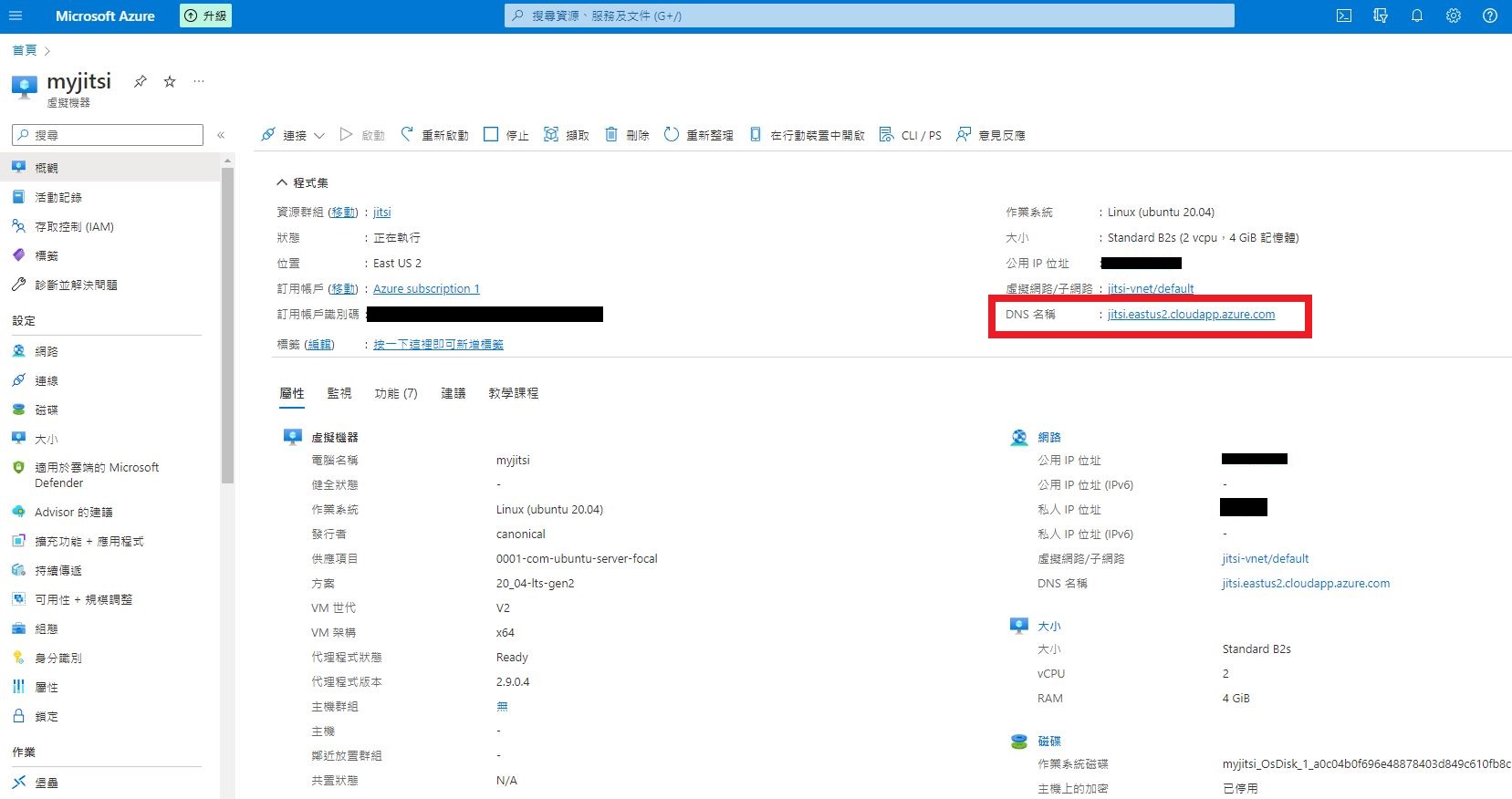Focus the left menu 搜尋 search field
Viewport: 1512px width, 799px height.
click(108, 135)
